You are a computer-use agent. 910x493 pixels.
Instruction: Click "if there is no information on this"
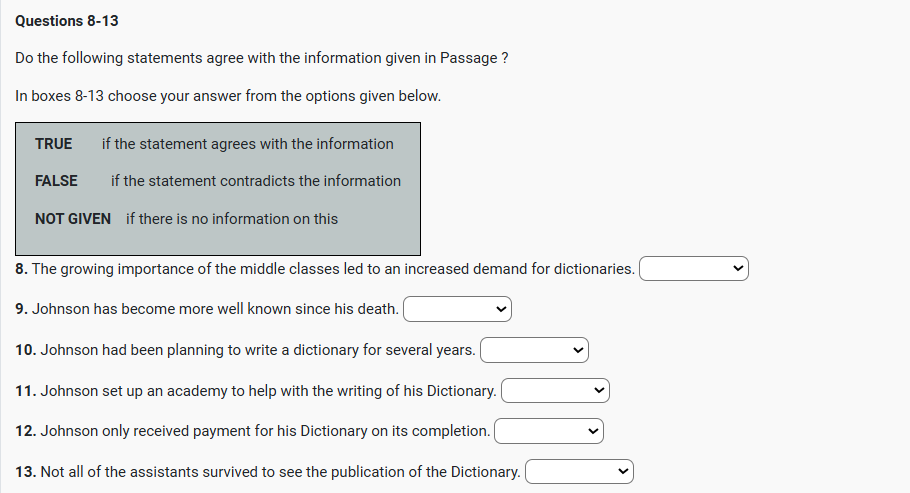click(232, 219)
